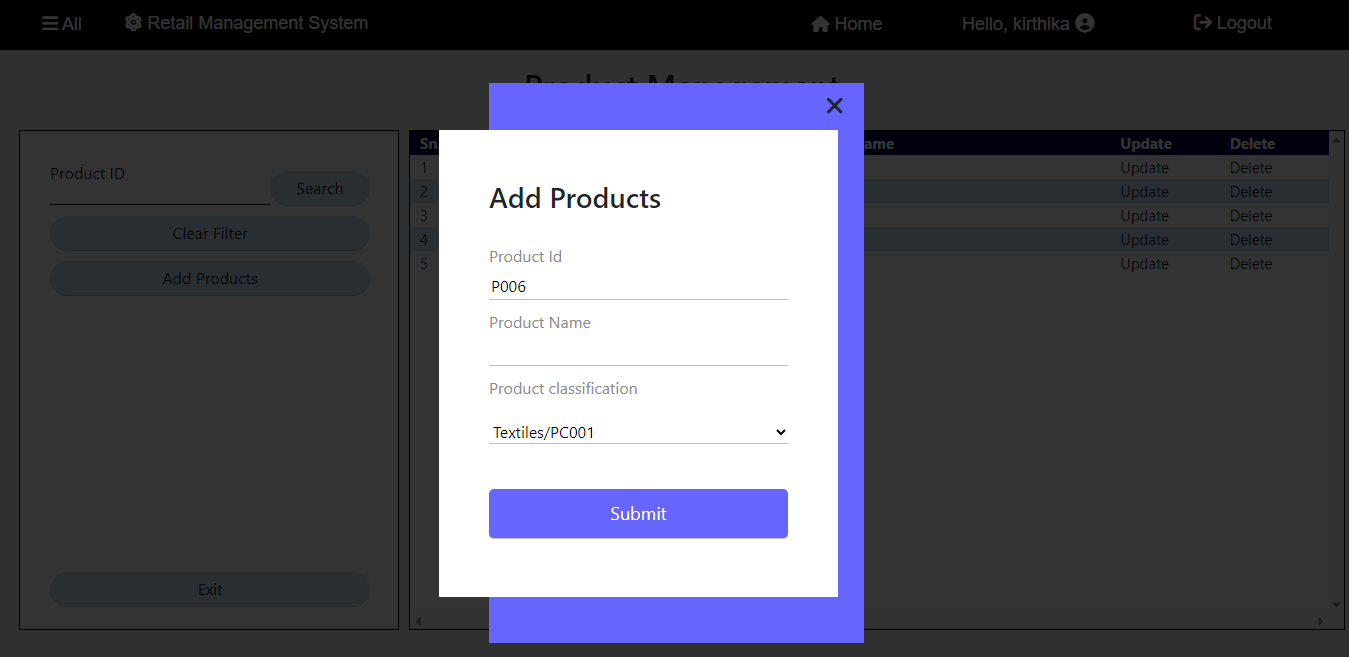Click the Search button beside Product ID
The width and height of the screenshot is (1349, 657).
[x=319, y=188]
